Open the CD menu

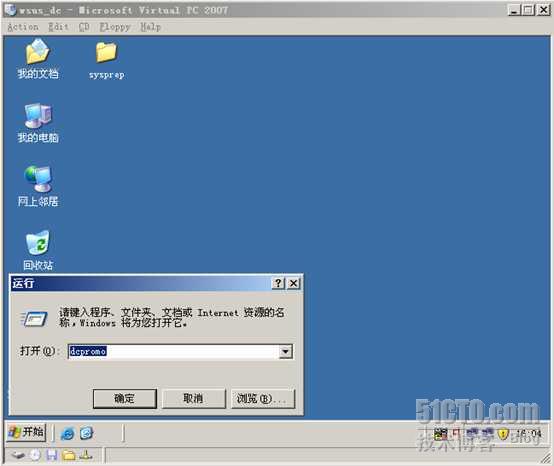tap(84, 27)
